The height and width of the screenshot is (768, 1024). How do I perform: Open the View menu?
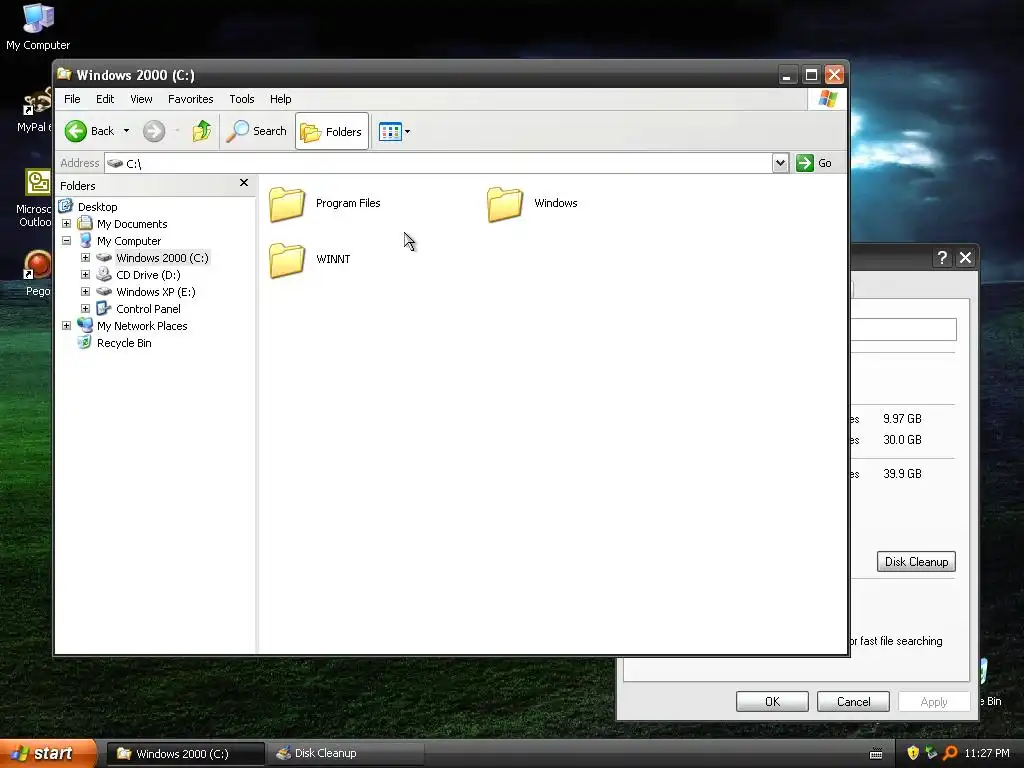(141, 99)
